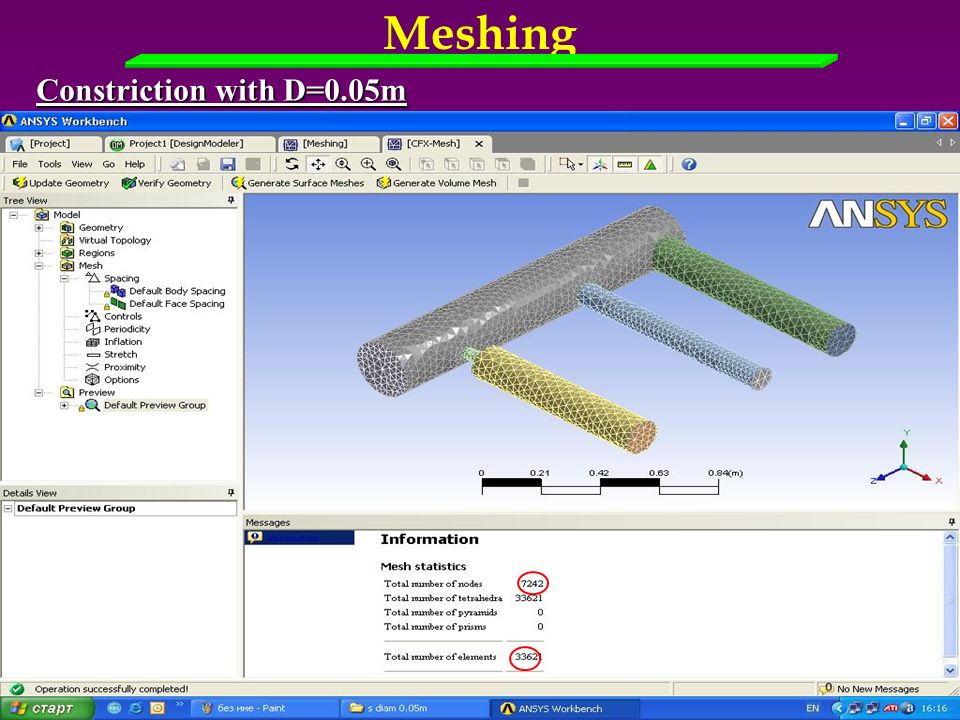Select the highlighted Information message entry

(299, 538)
